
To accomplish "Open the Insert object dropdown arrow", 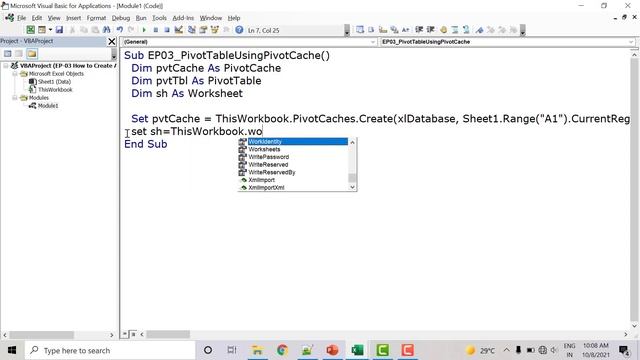I will [50, 30].
